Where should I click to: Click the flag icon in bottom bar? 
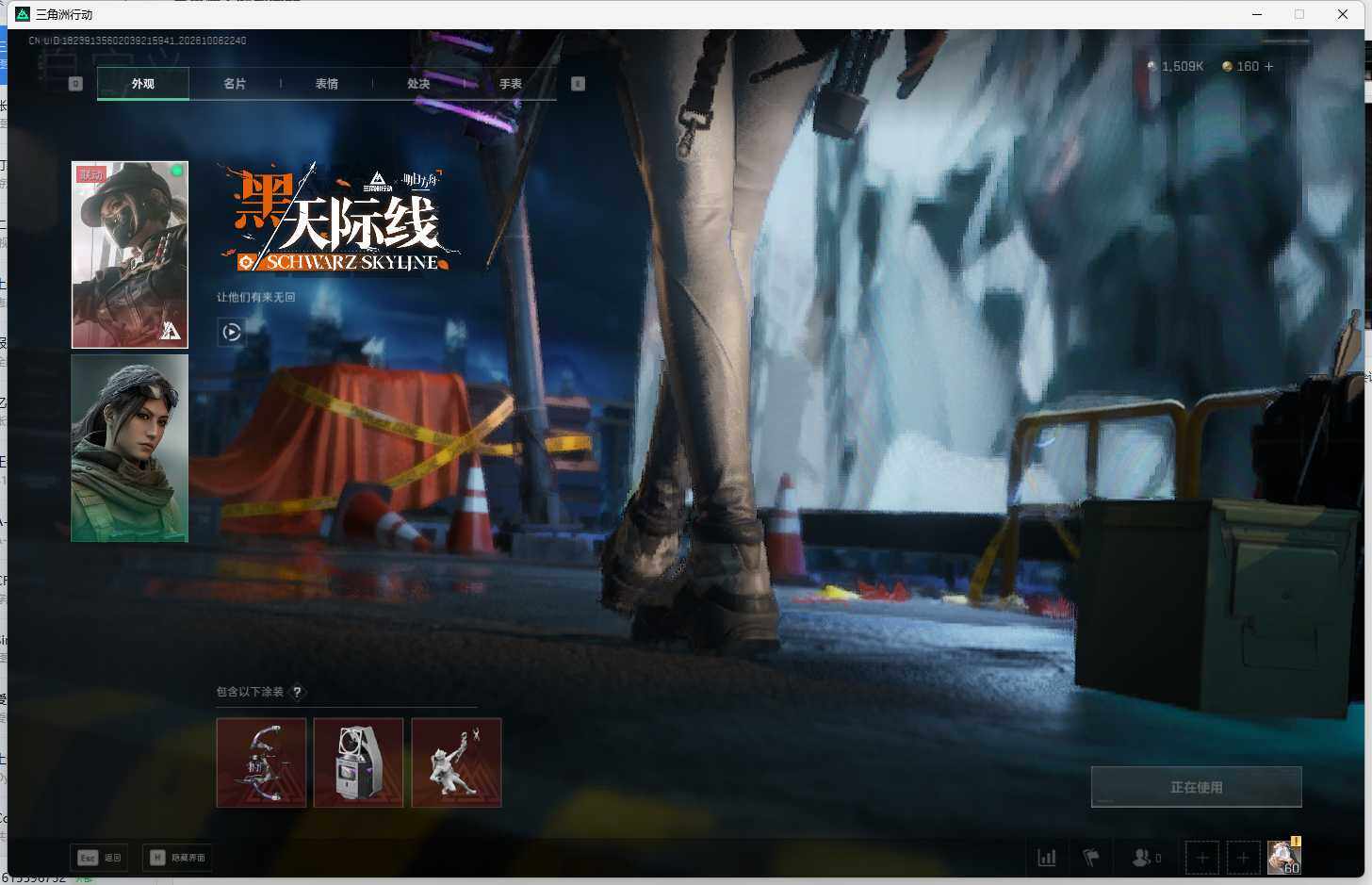coord(1091,858)
